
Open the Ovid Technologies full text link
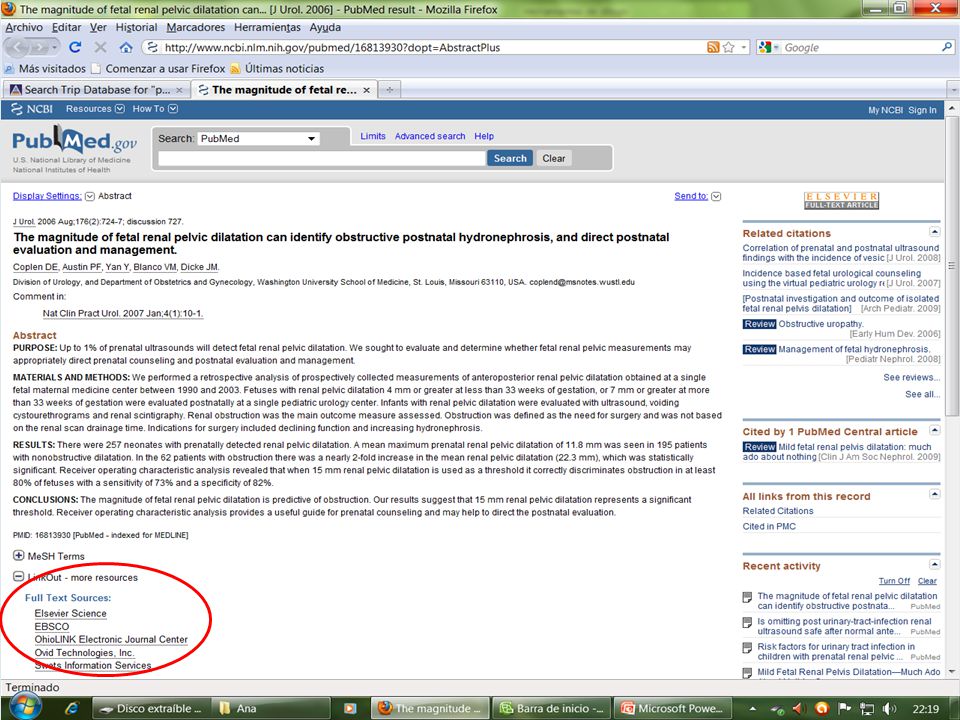pyautogui.click(x=84, y=653)
